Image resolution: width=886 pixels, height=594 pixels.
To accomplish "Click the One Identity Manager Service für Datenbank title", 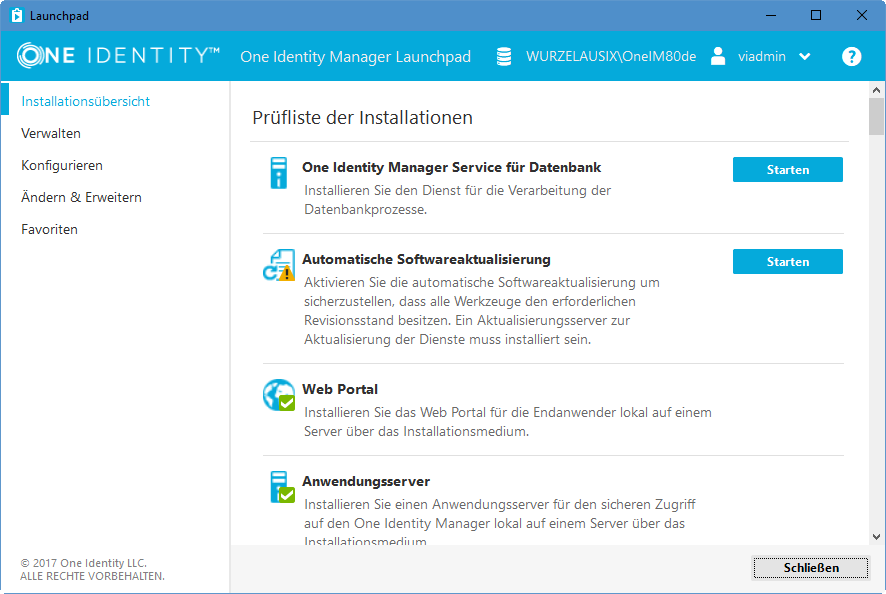I will coord(451,167).
